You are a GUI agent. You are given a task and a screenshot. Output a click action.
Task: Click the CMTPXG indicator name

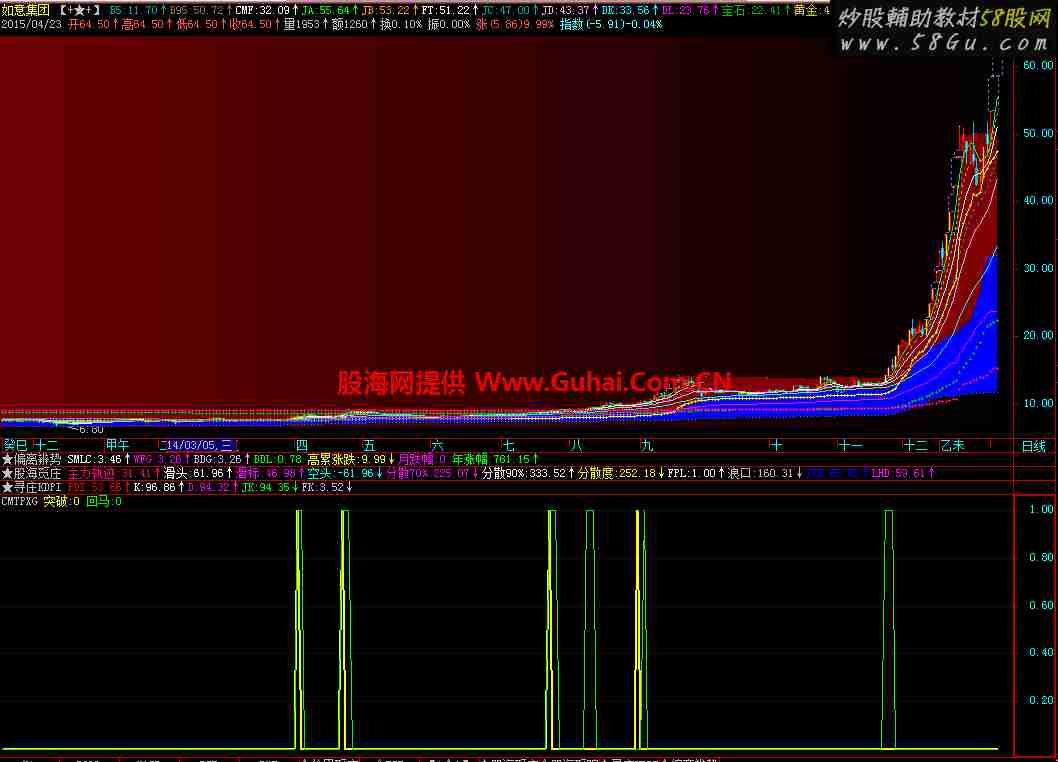(20, 501)
